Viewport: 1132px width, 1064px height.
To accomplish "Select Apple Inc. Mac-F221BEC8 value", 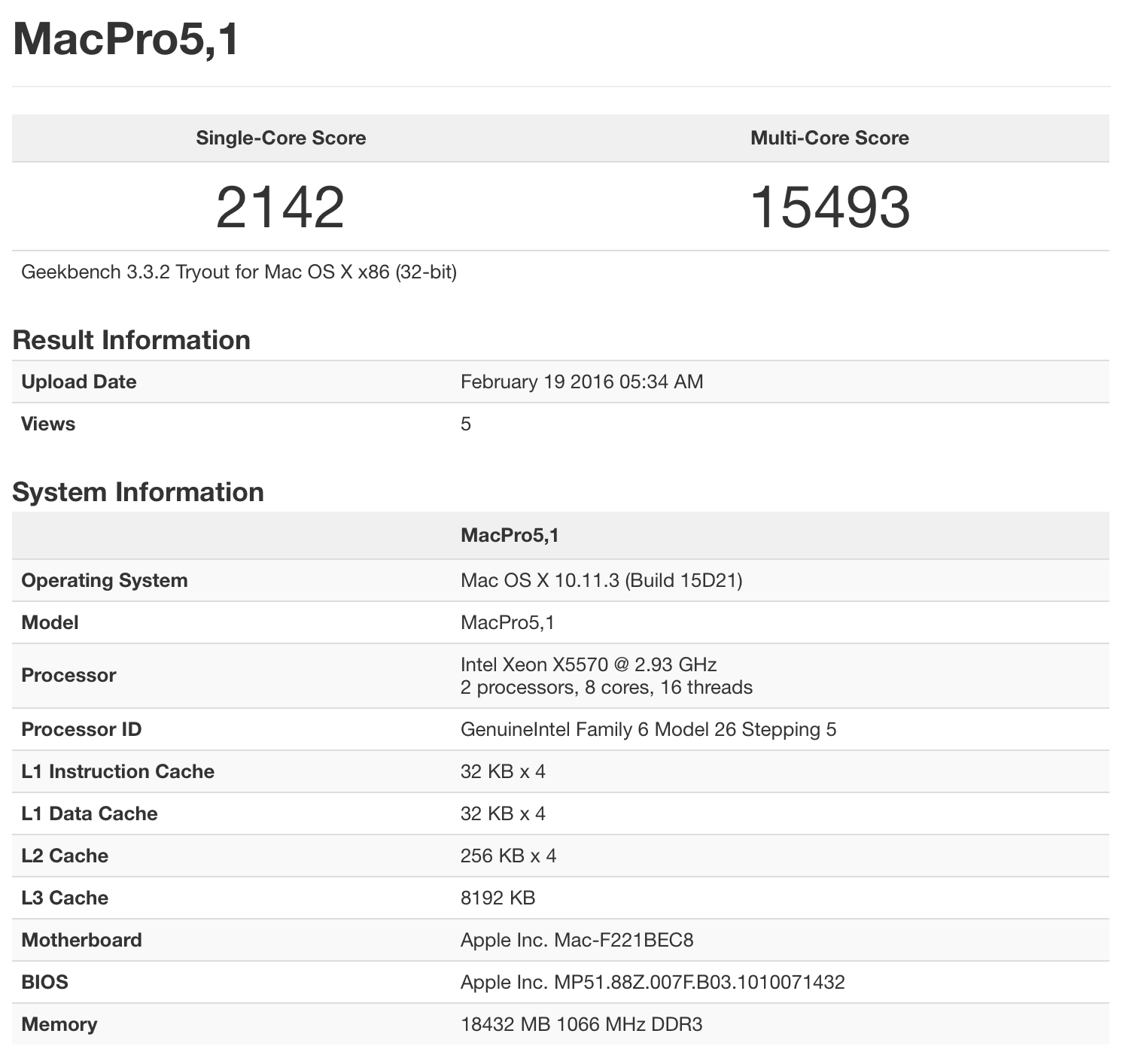I will tap(577, 940).
